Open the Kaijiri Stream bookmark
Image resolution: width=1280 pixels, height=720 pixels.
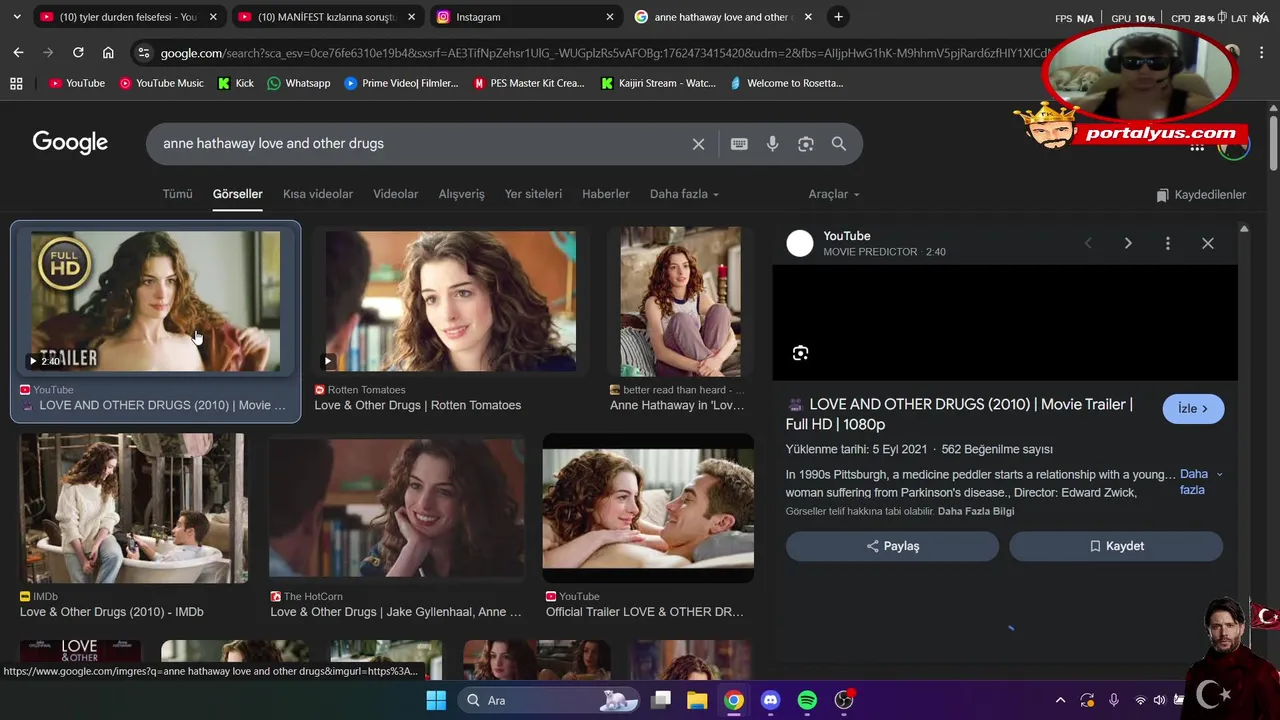point(658,83)
